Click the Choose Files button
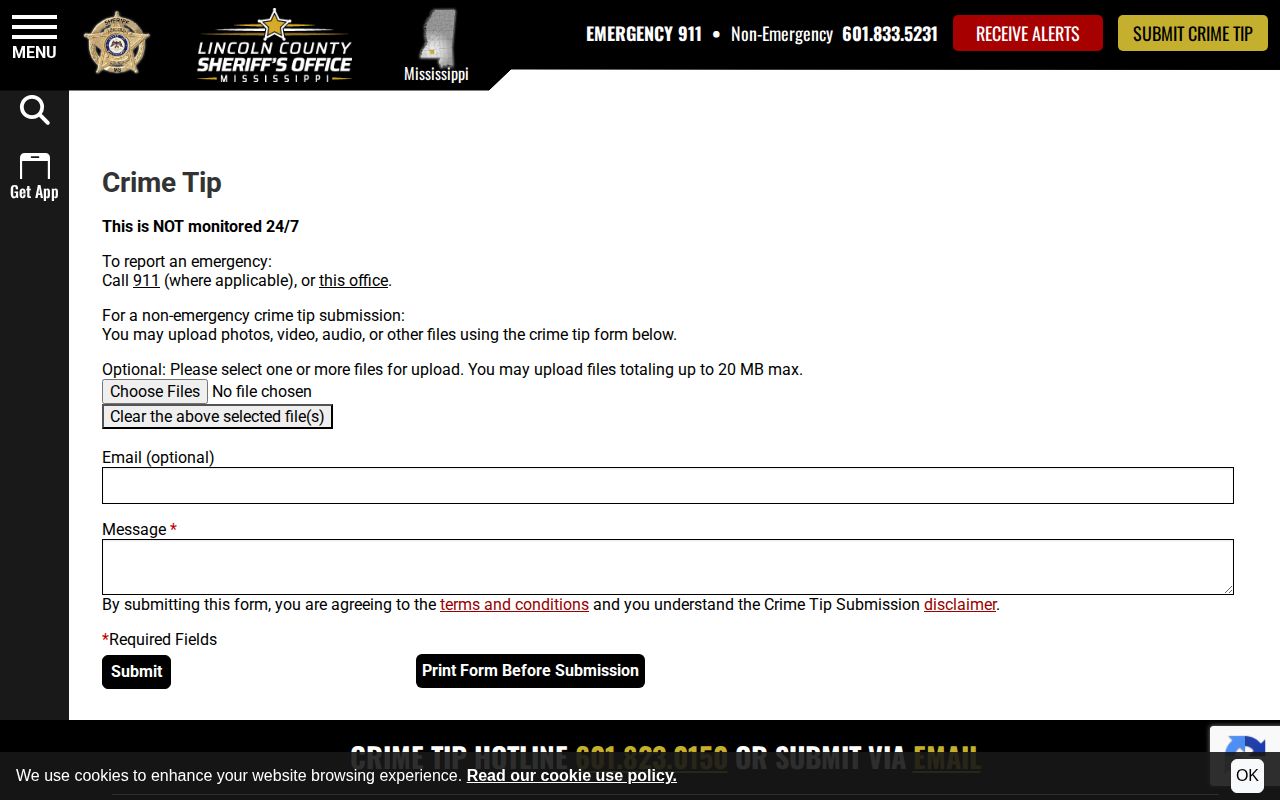 155,391
